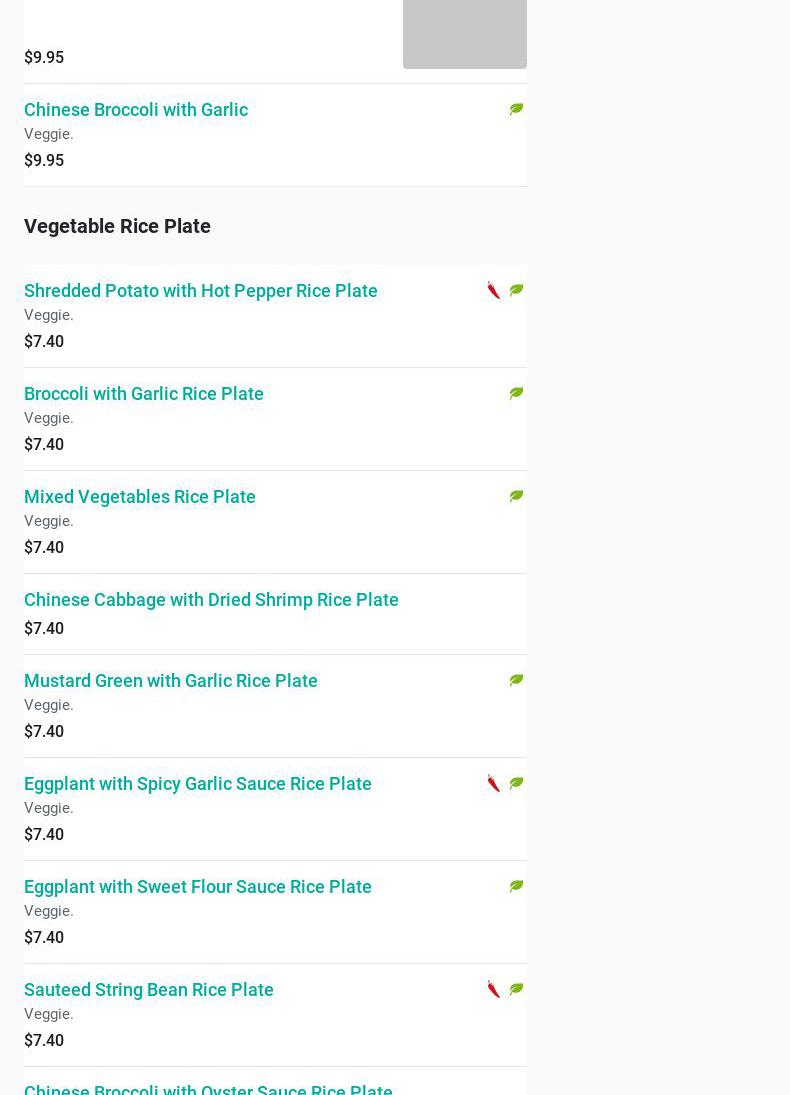Click spicy pepper icon for Eggplant with Spicy Garlic Sauce
790x1095 pixels.
coord(494,783)
